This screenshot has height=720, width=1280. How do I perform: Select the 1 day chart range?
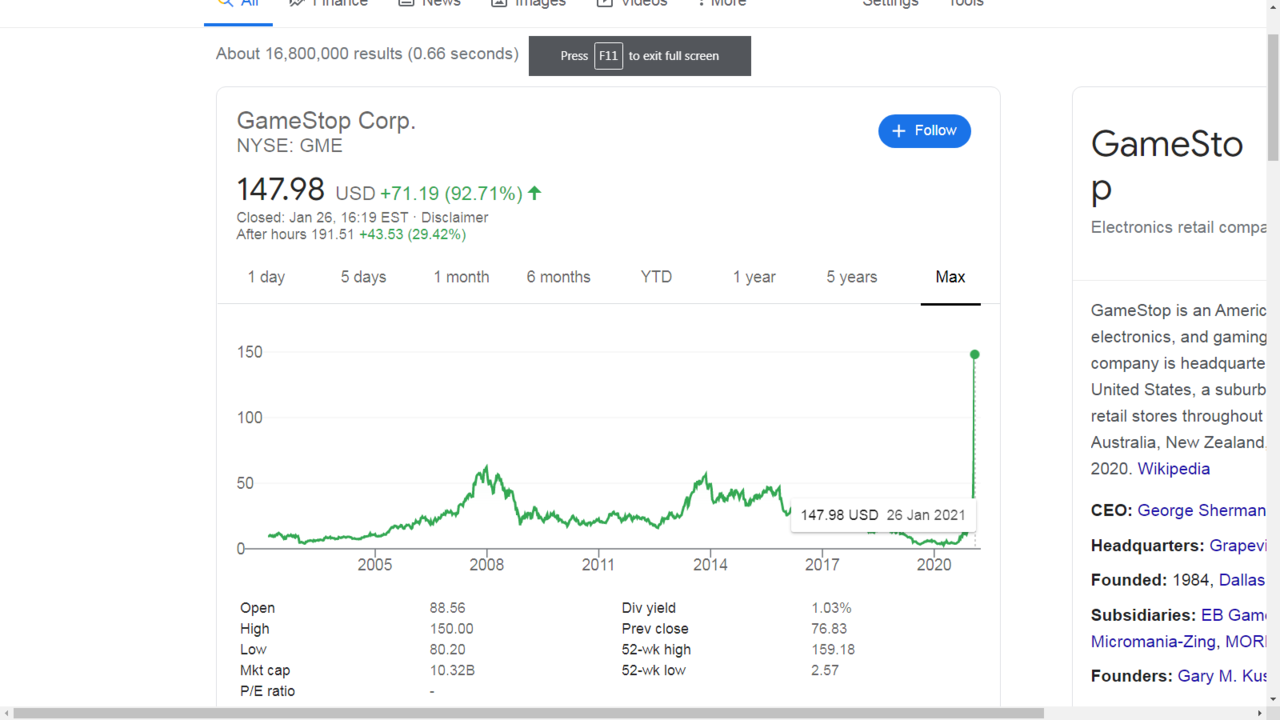(x=266, y=277)
